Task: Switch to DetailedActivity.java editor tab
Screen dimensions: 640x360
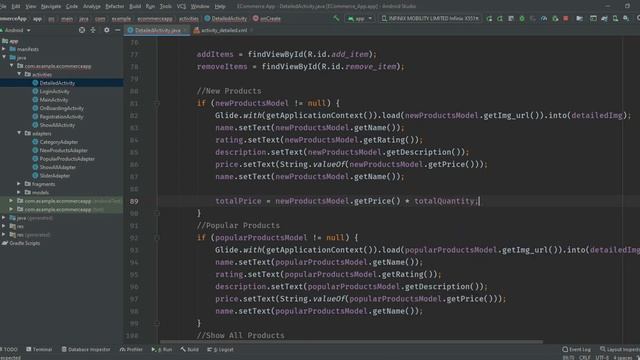Action: pyautogui.click(x=157, y=30)
